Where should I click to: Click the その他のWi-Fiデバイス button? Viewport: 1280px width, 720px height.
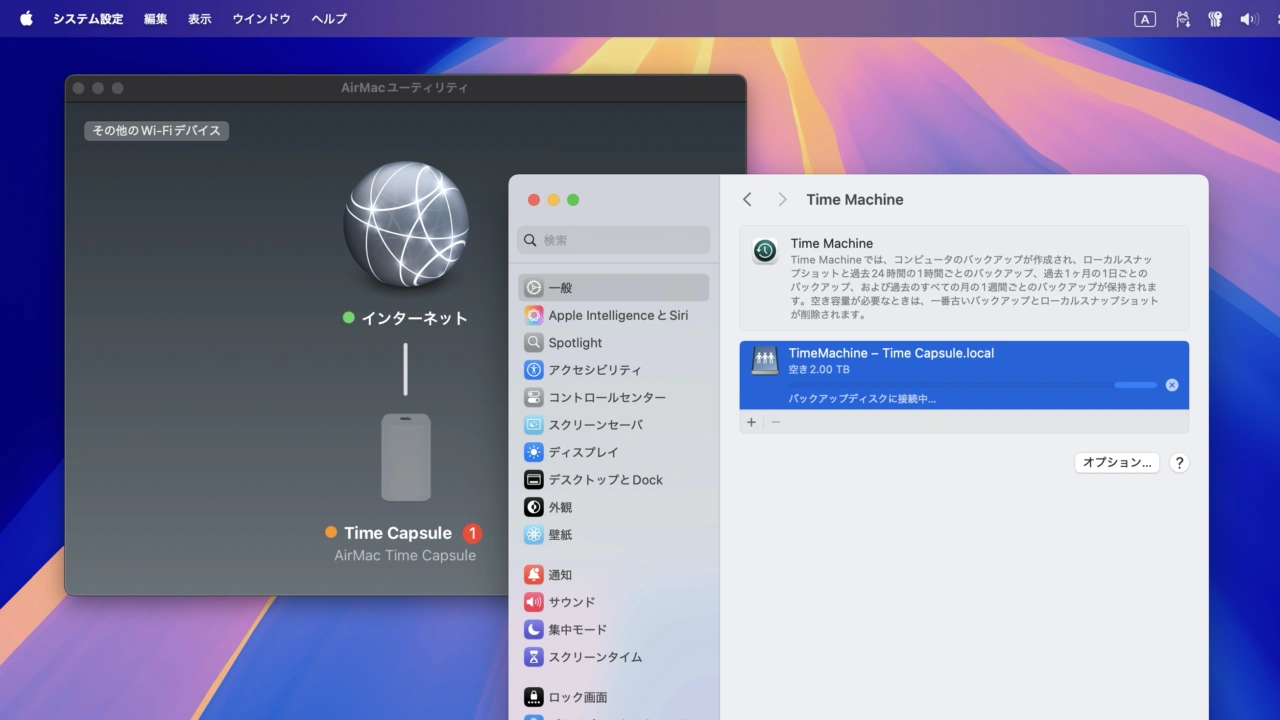[156, 131]
